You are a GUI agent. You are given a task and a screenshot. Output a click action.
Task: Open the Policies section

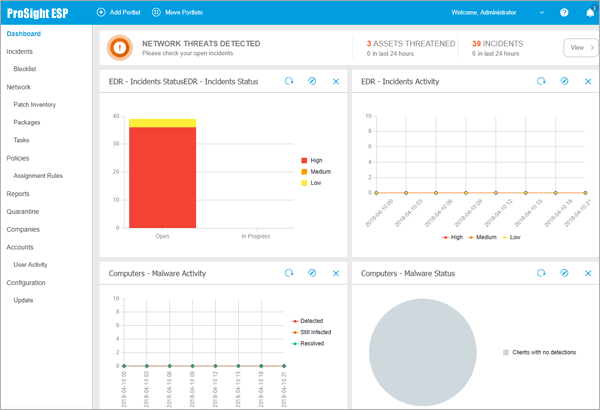tap(18, 158)
